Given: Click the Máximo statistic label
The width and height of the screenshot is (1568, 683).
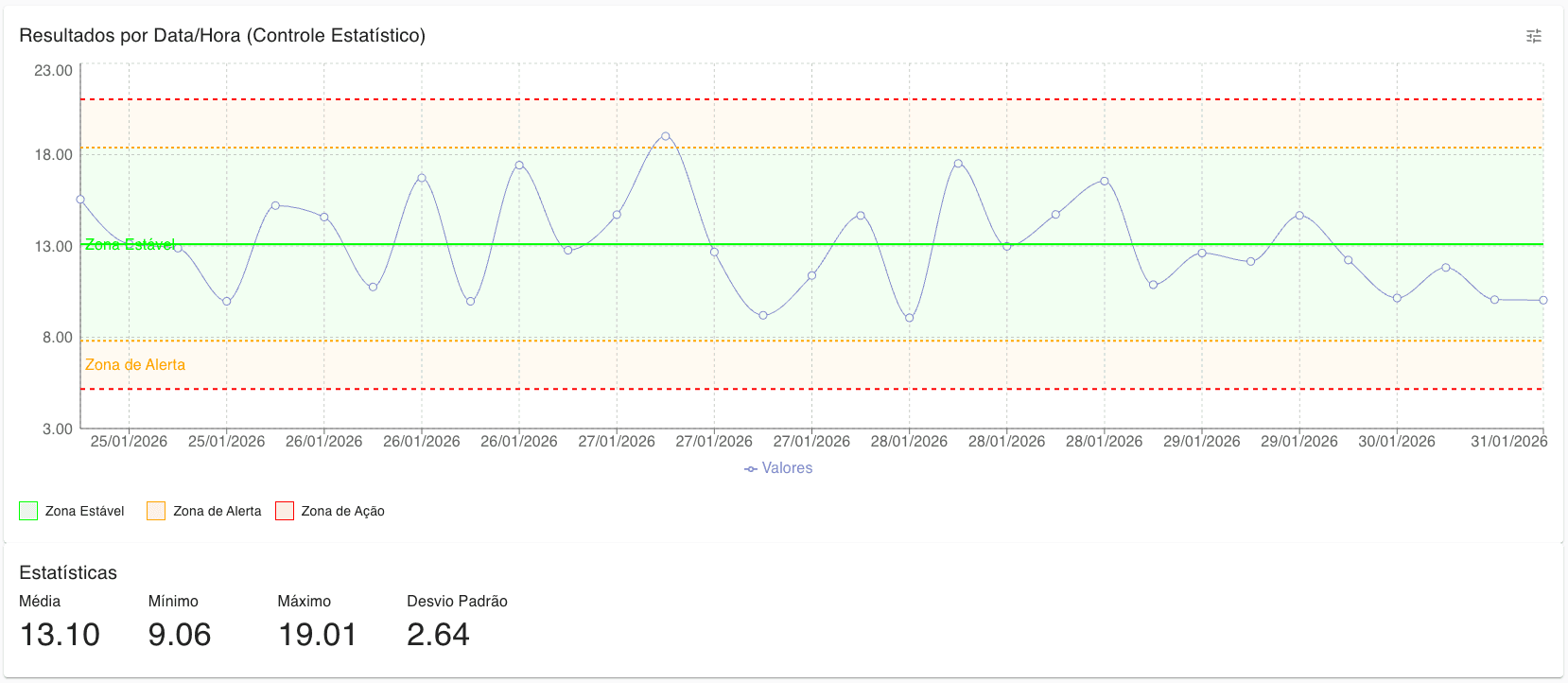Looking at the screenshot, I should coord(305,602).
